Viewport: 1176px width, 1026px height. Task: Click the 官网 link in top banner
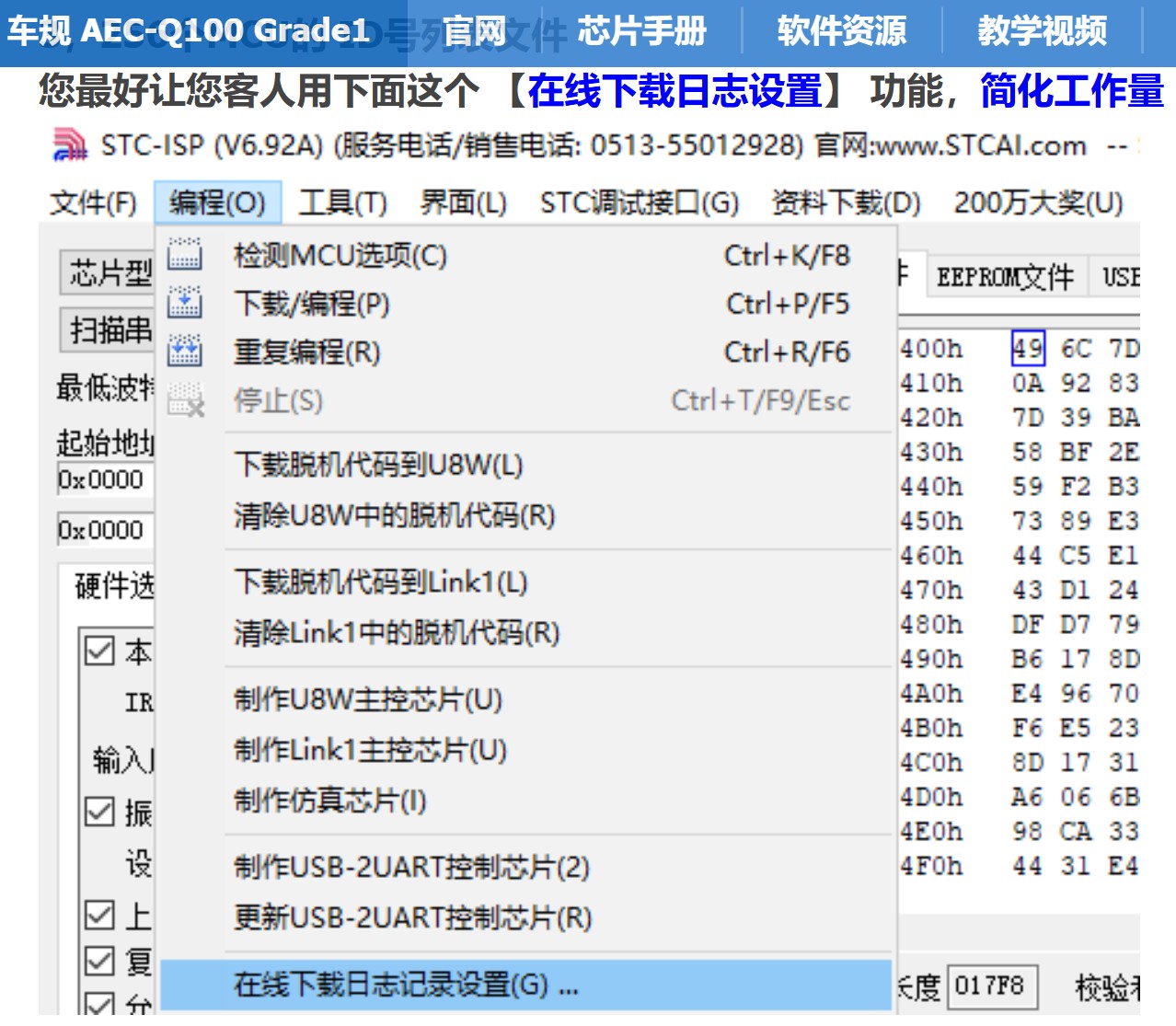point(476,31)
